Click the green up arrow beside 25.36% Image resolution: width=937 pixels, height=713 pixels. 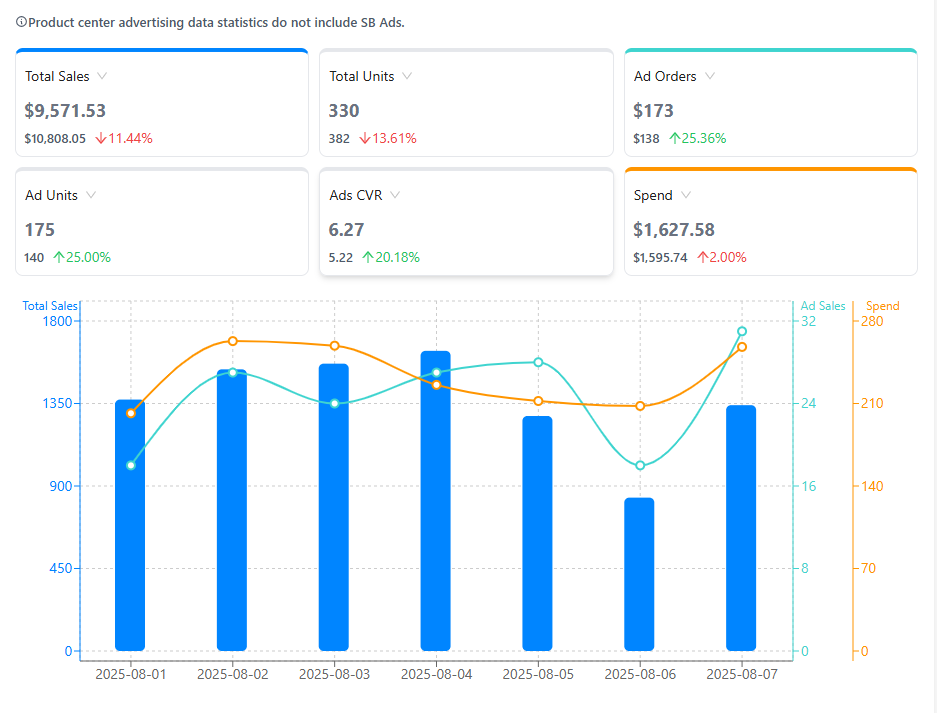[674, 138]
